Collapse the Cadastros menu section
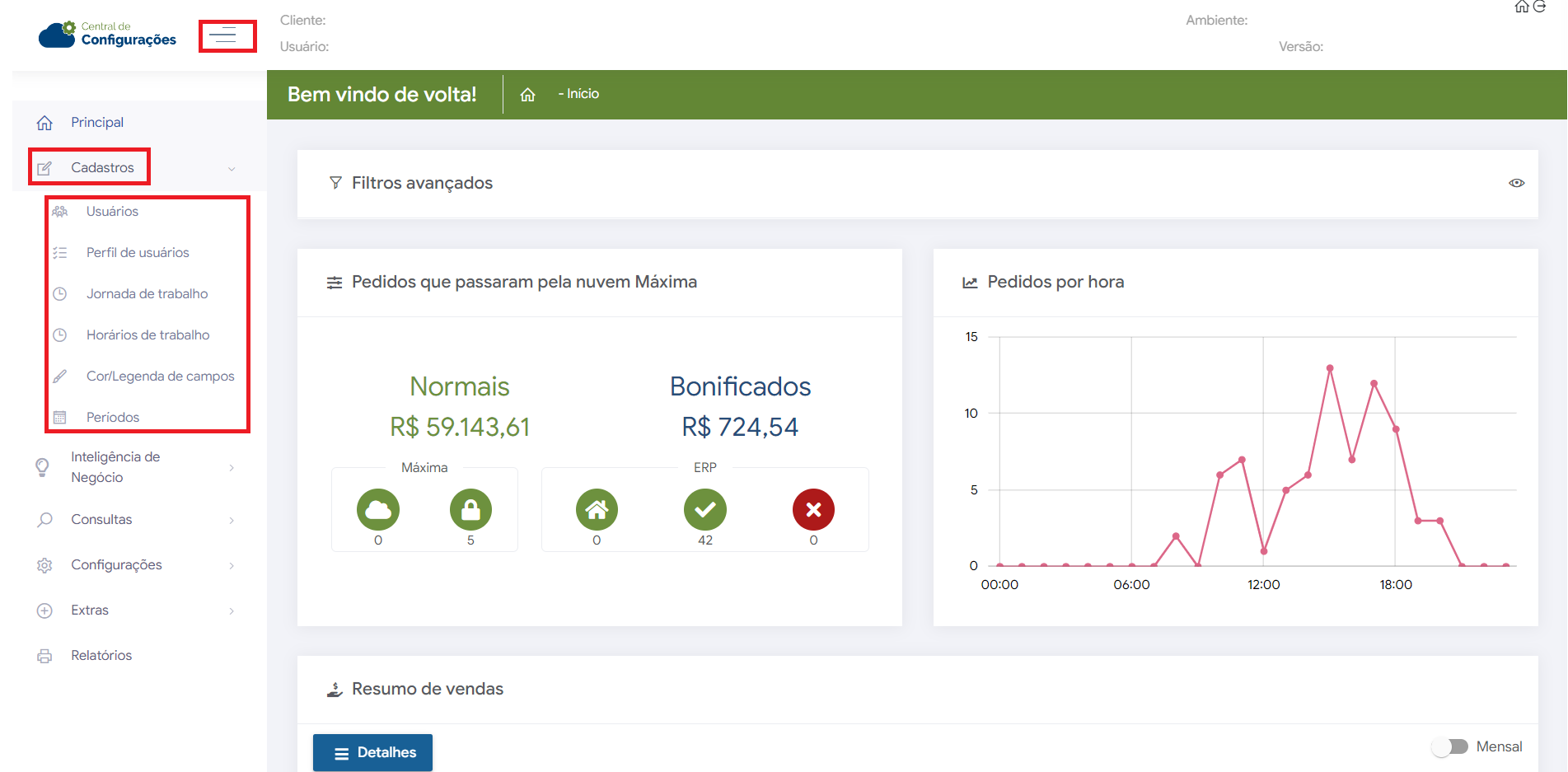This screenshot has height=772, width=1568. pyautogui.click(x=102, y=167)
